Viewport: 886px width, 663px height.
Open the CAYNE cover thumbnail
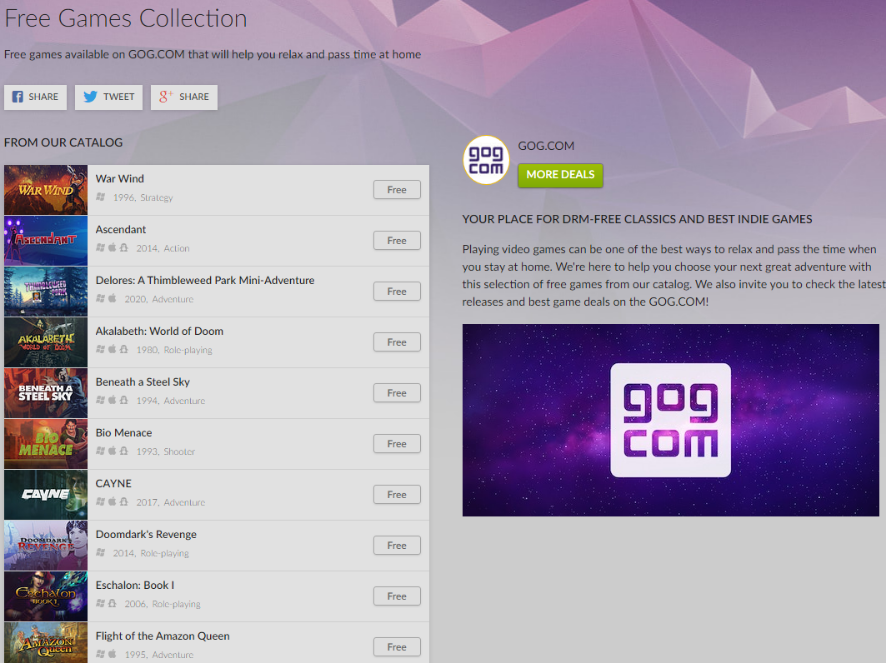pyautogui.click(x=46, y=495)
